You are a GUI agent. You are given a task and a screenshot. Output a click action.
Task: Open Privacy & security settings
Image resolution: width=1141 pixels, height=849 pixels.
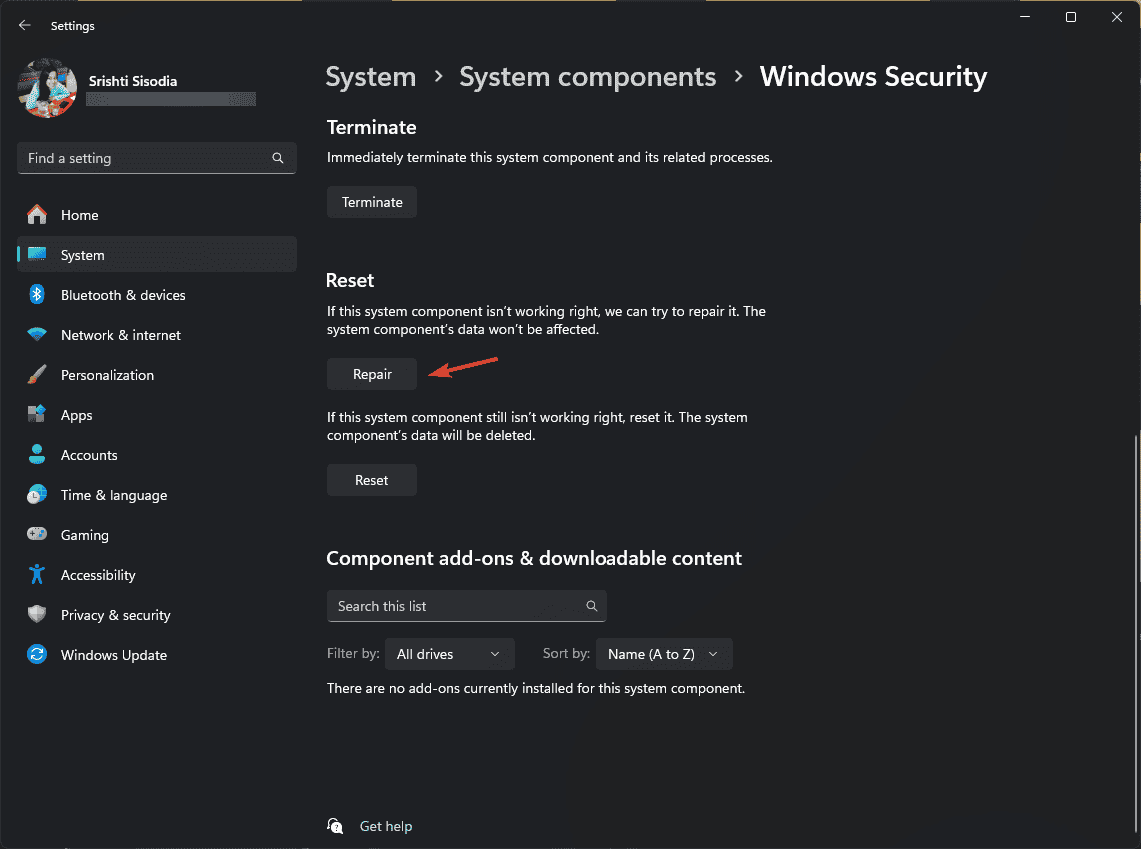tap(156, 615)
